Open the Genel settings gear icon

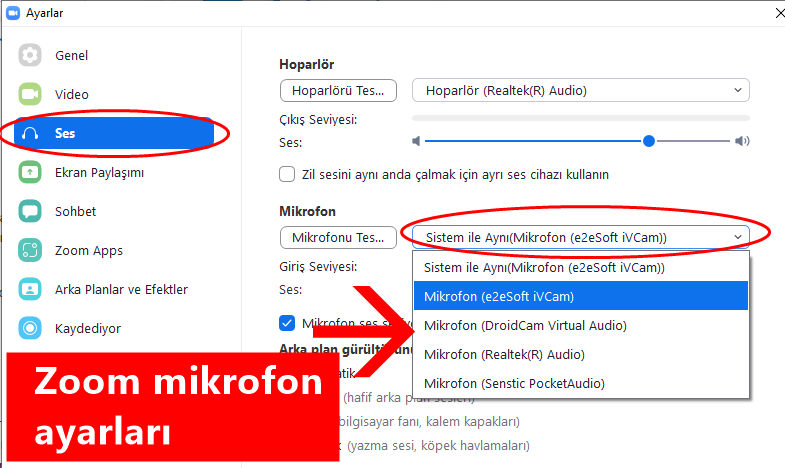(30, 55)
